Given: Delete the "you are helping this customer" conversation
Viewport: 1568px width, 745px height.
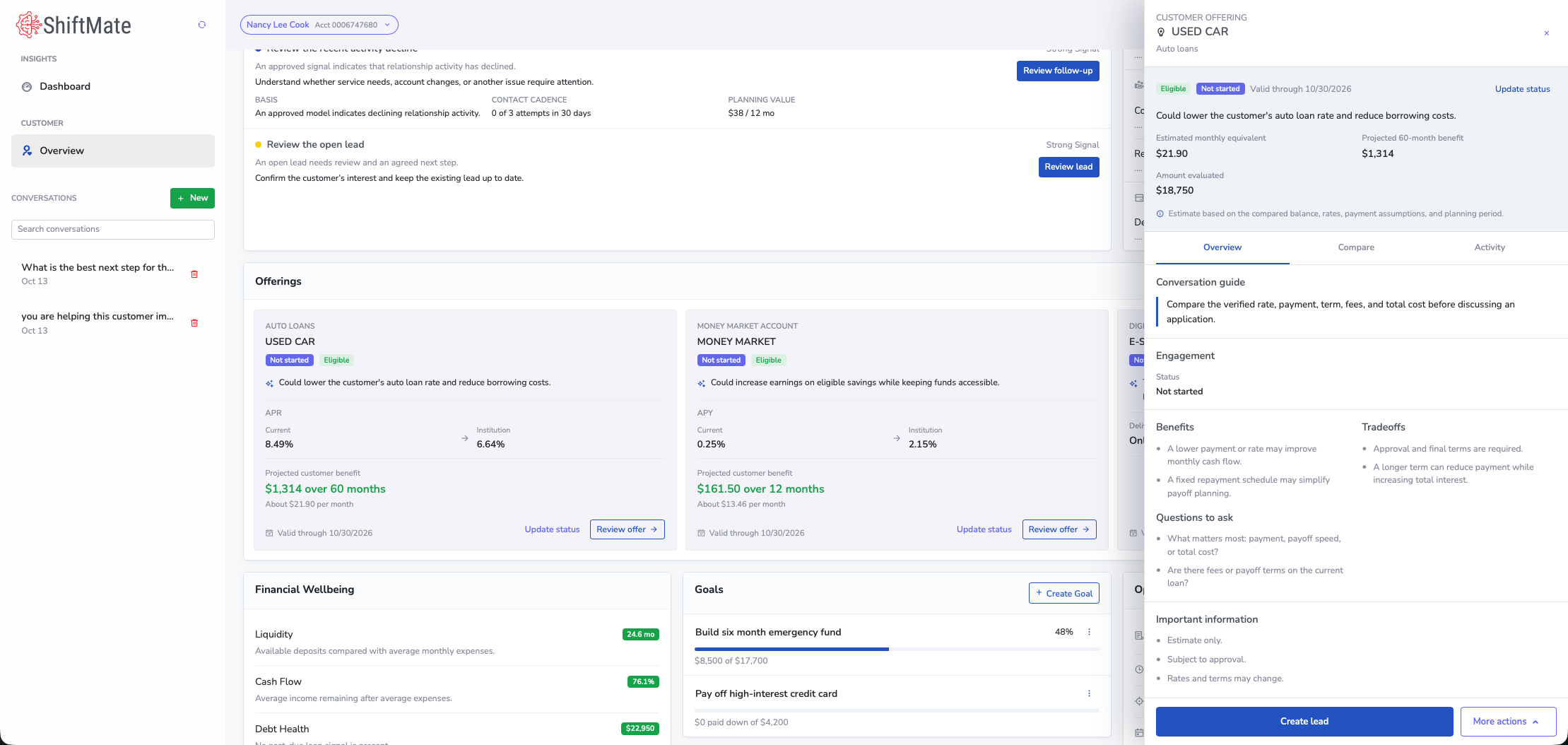Looking at the screenshot, I should point(194,323).
